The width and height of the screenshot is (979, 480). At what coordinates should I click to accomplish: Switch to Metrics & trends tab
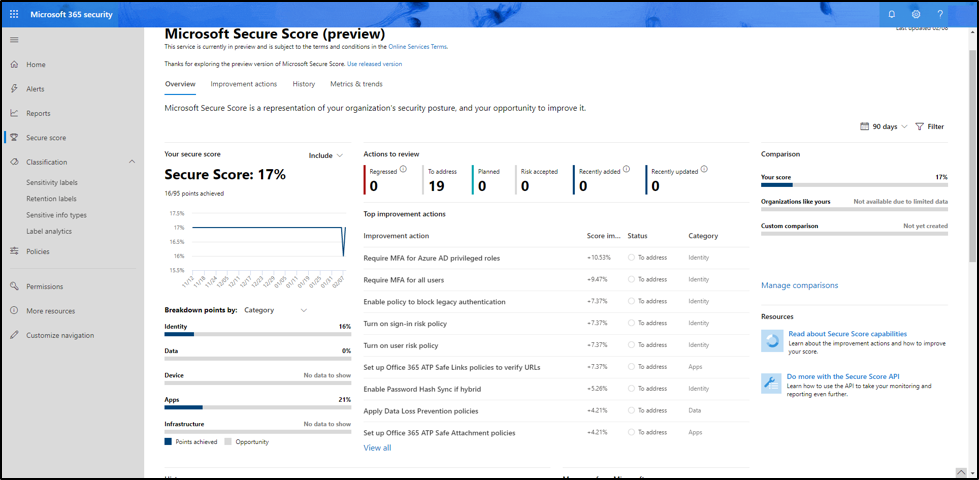[x=356, y=84]
